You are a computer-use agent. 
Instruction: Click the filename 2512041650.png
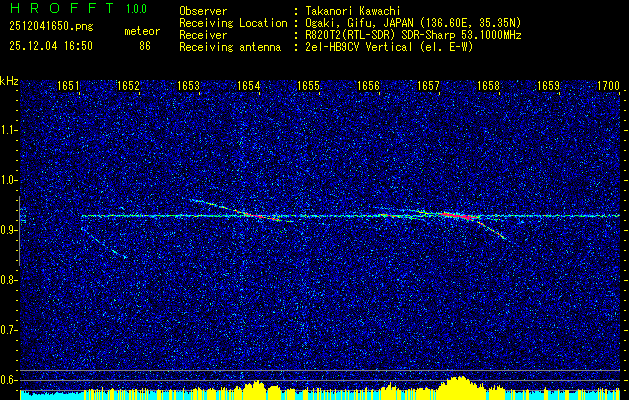coord(51,27)
